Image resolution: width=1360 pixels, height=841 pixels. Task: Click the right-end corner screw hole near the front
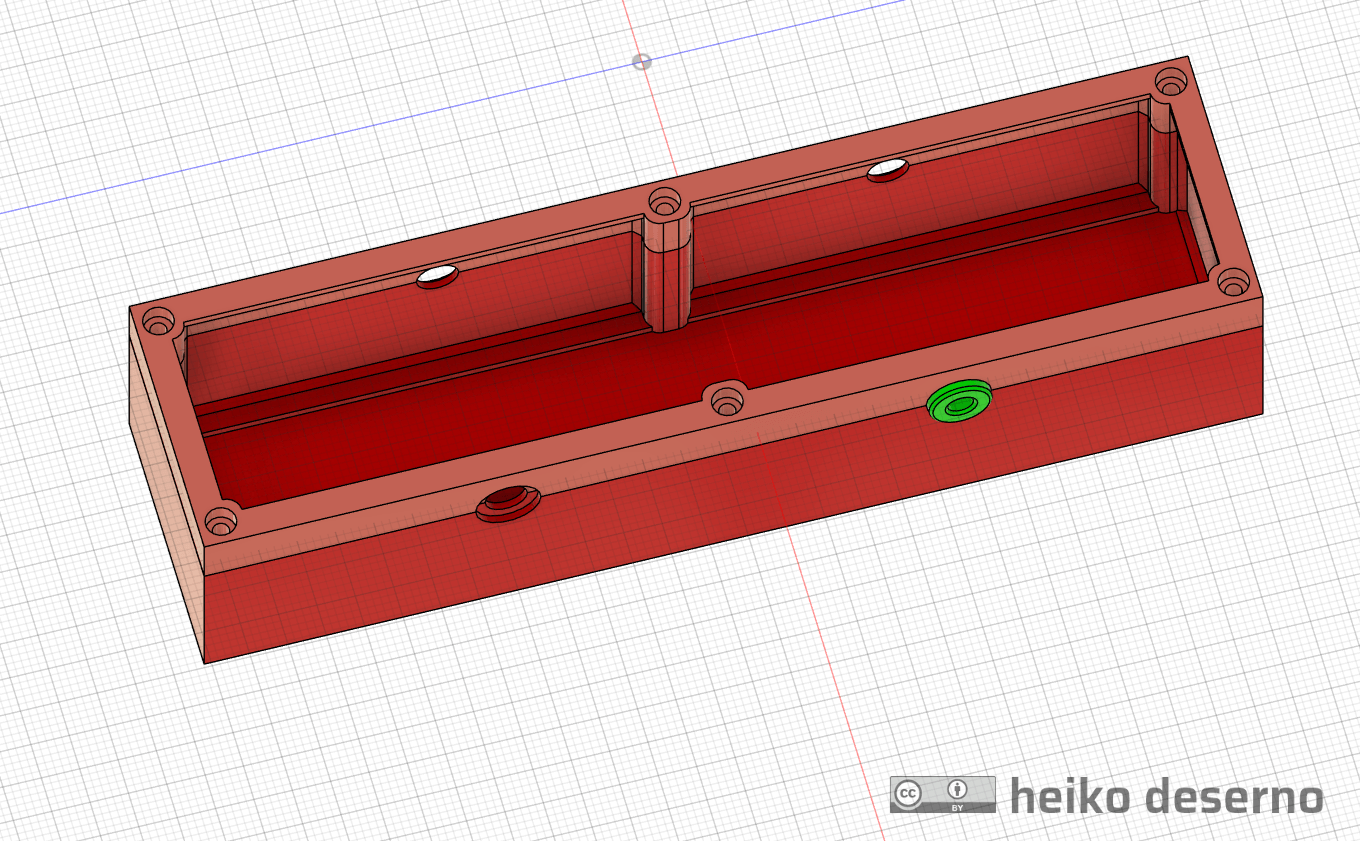[1231, 283]
